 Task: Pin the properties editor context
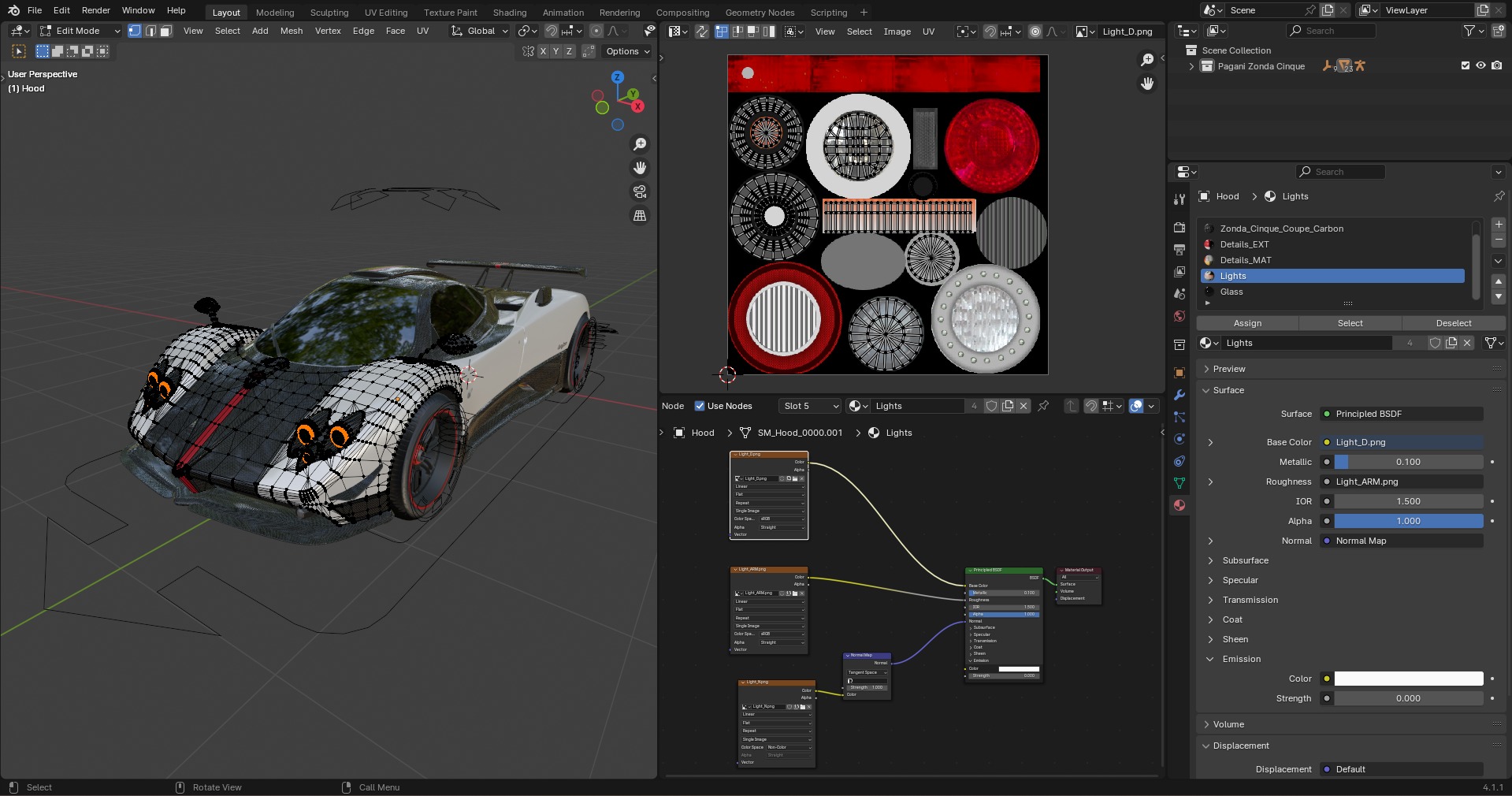point(1499,196)
